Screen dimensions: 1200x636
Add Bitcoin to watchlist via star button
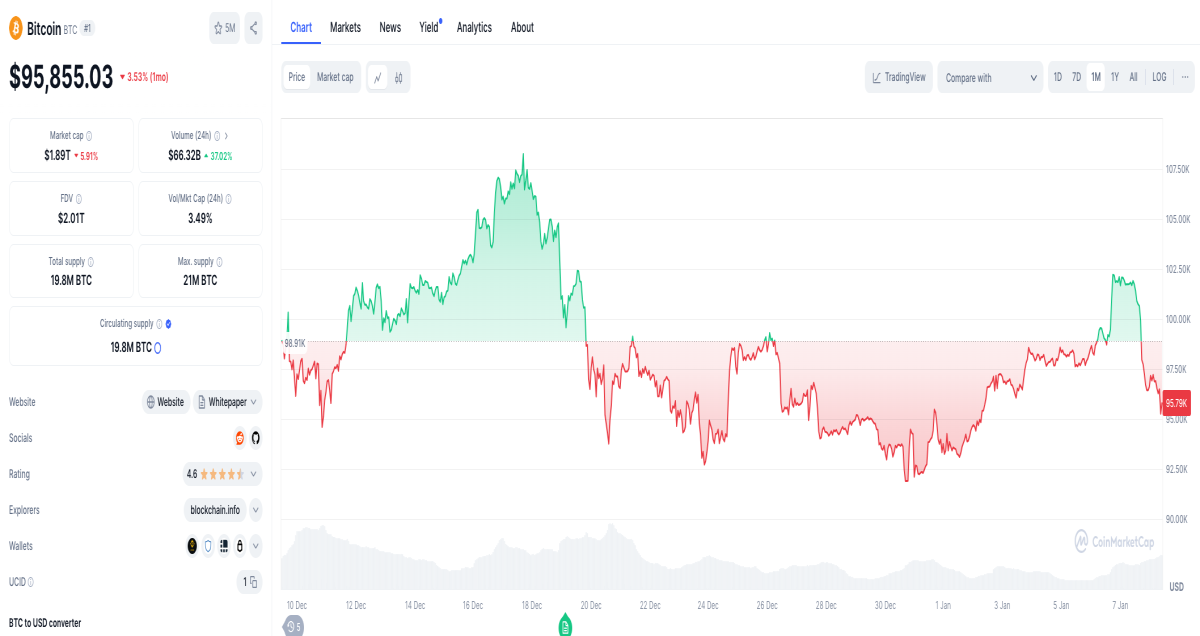click(225, 28)
